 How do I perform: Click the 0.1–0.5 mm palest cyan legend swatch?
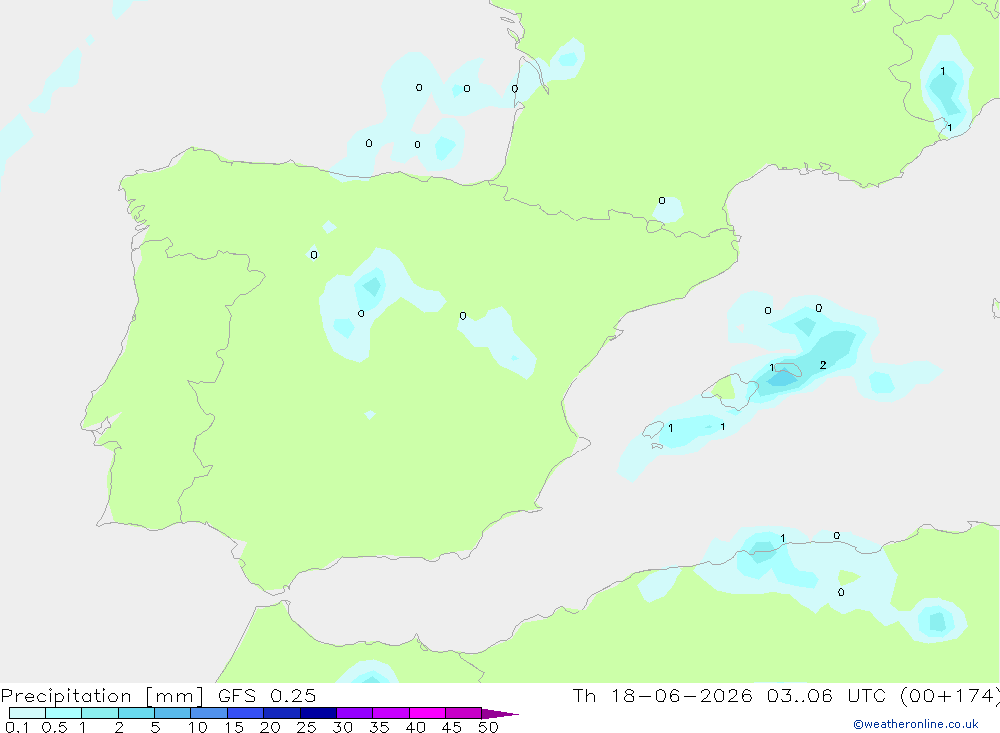[27, 713]
